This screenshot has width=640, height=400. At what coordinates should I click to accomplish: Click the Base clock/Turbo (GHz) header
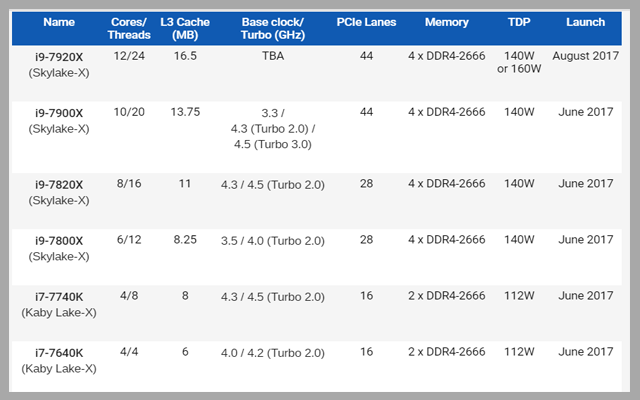point(272,28)
